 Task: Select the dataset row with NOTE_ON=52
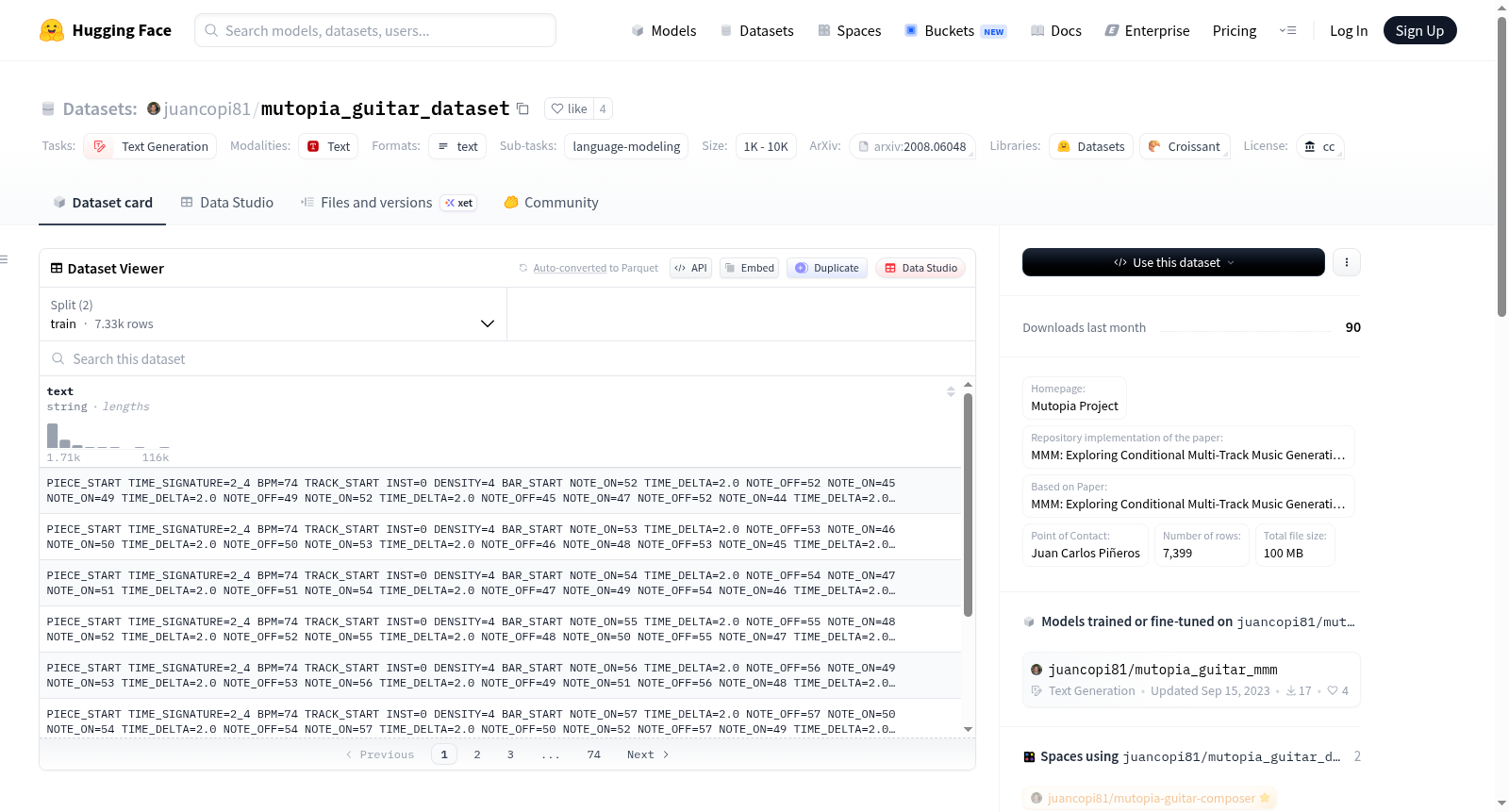coord(500,490)
